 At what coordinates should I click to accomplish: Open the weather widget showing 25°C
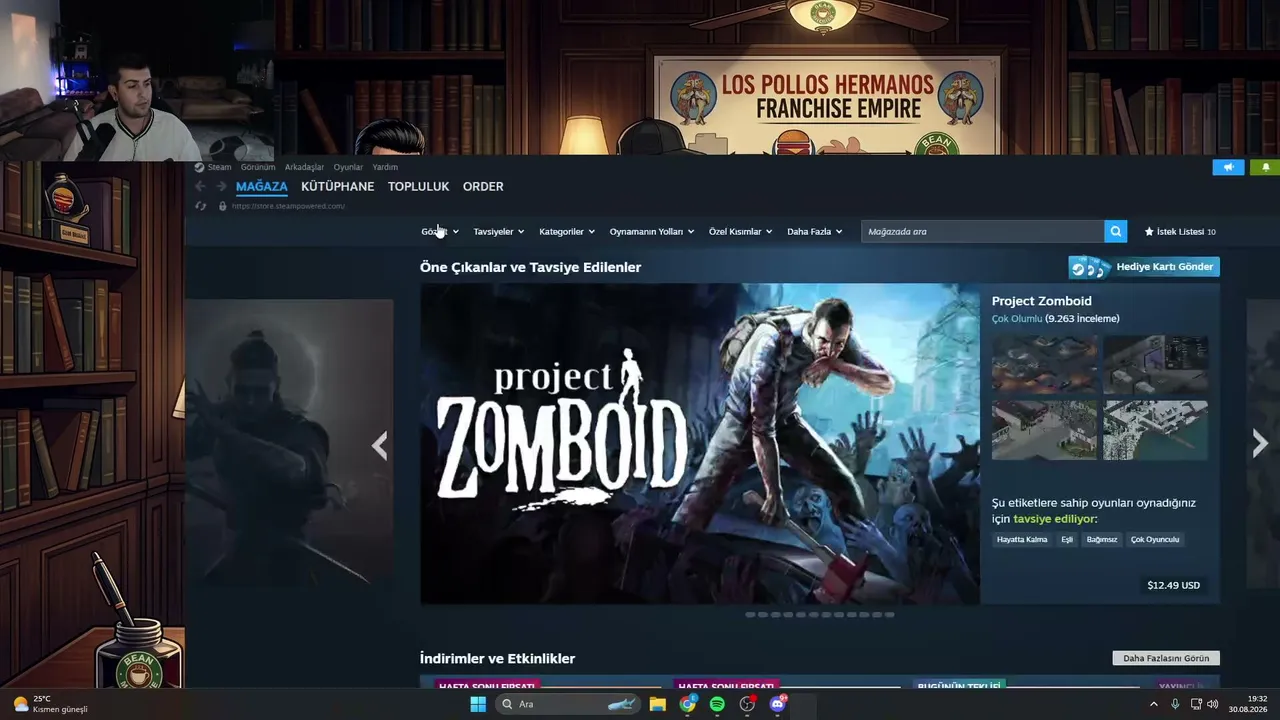pos(50,704)
